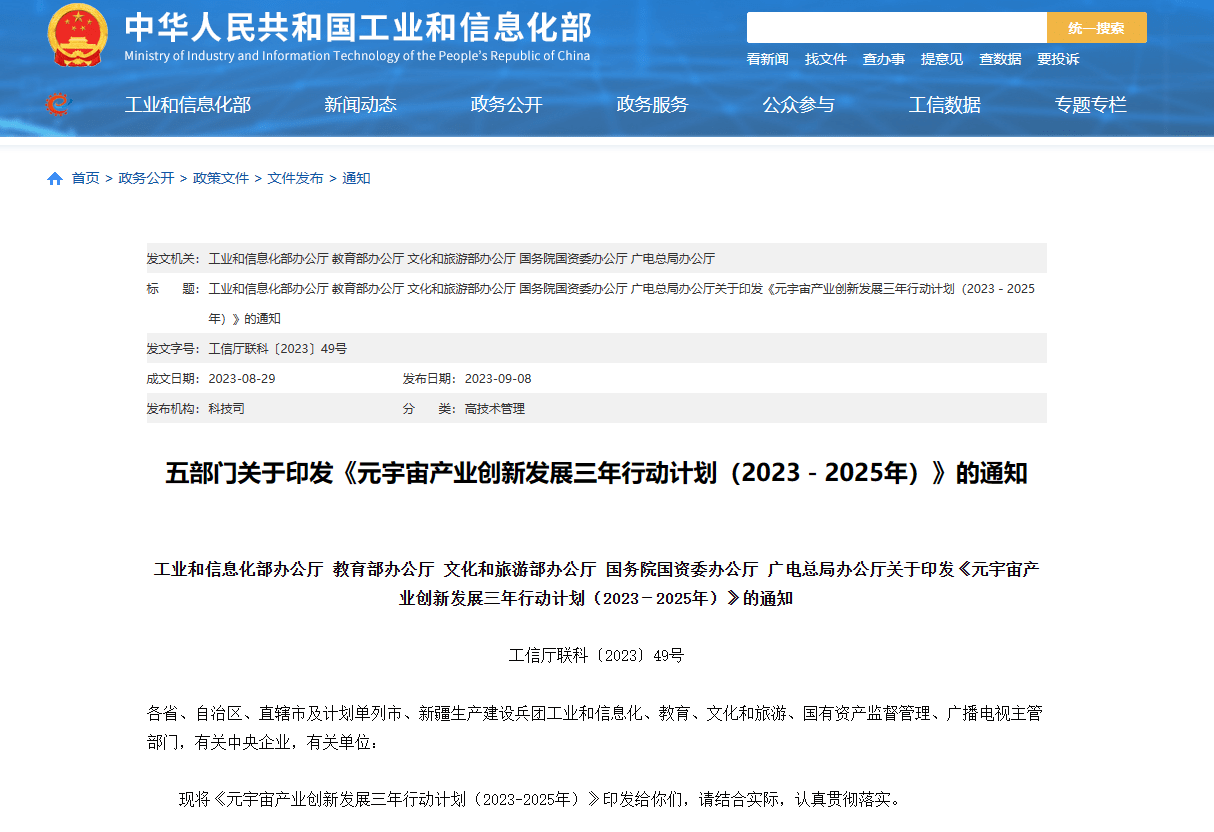
Task: Open the 政务公开 breadcrumb link
Action: (x=146, y=177)
